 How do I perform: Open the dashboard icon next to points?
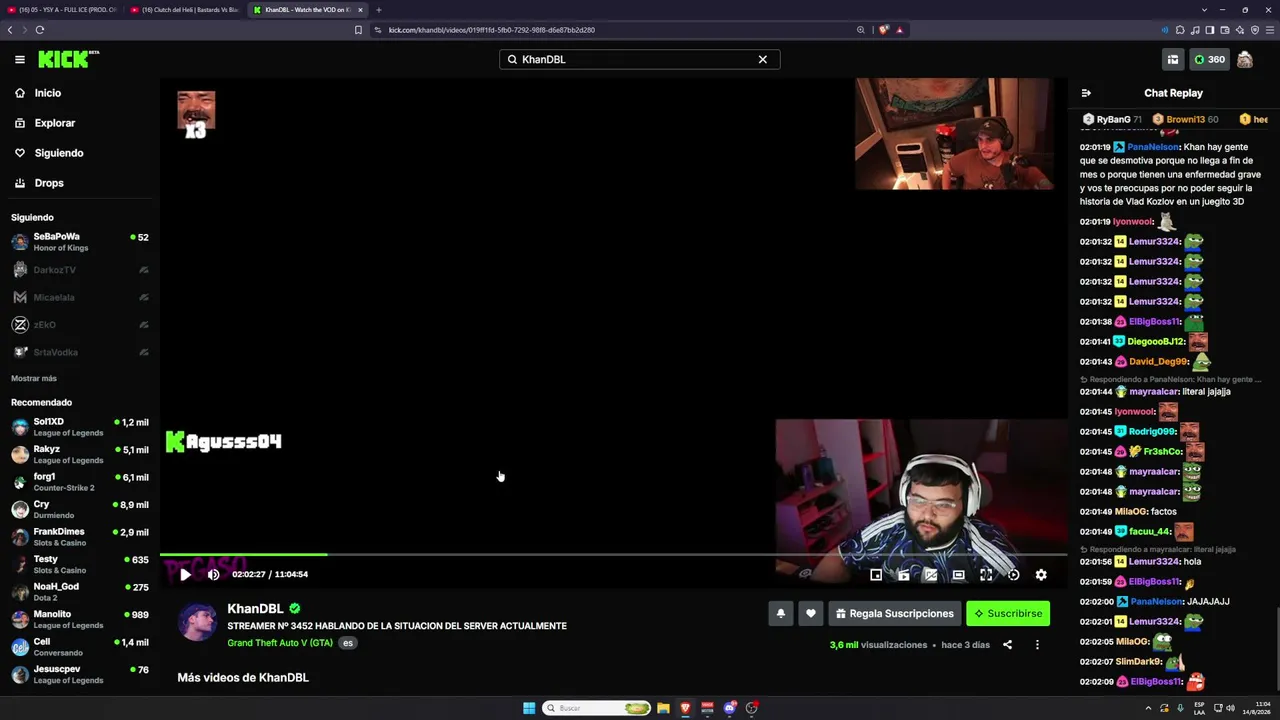(x=1172, y=60)
